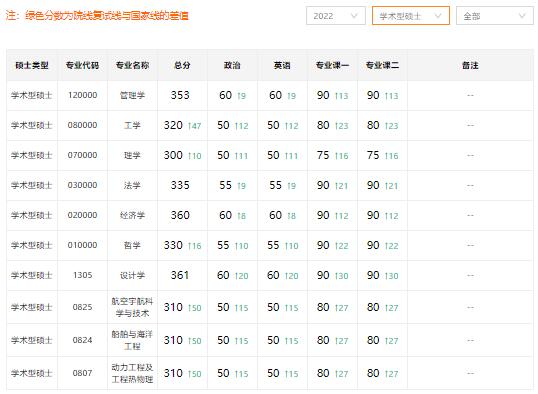Click the 船舶与海洋工程 major name
The width and height of the screenshot is (538, 394).
pyautogui.click(x=132, y=340)
